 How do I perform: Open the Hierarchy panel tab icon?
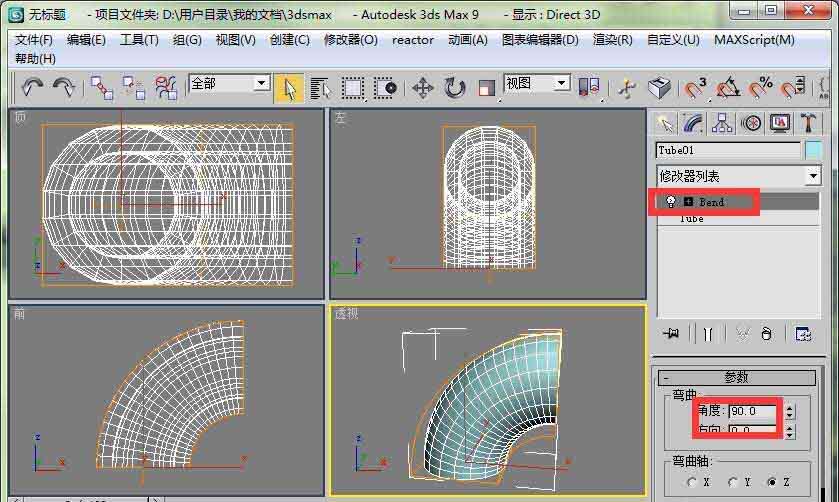pyautogui.click(x=722, y=123)
